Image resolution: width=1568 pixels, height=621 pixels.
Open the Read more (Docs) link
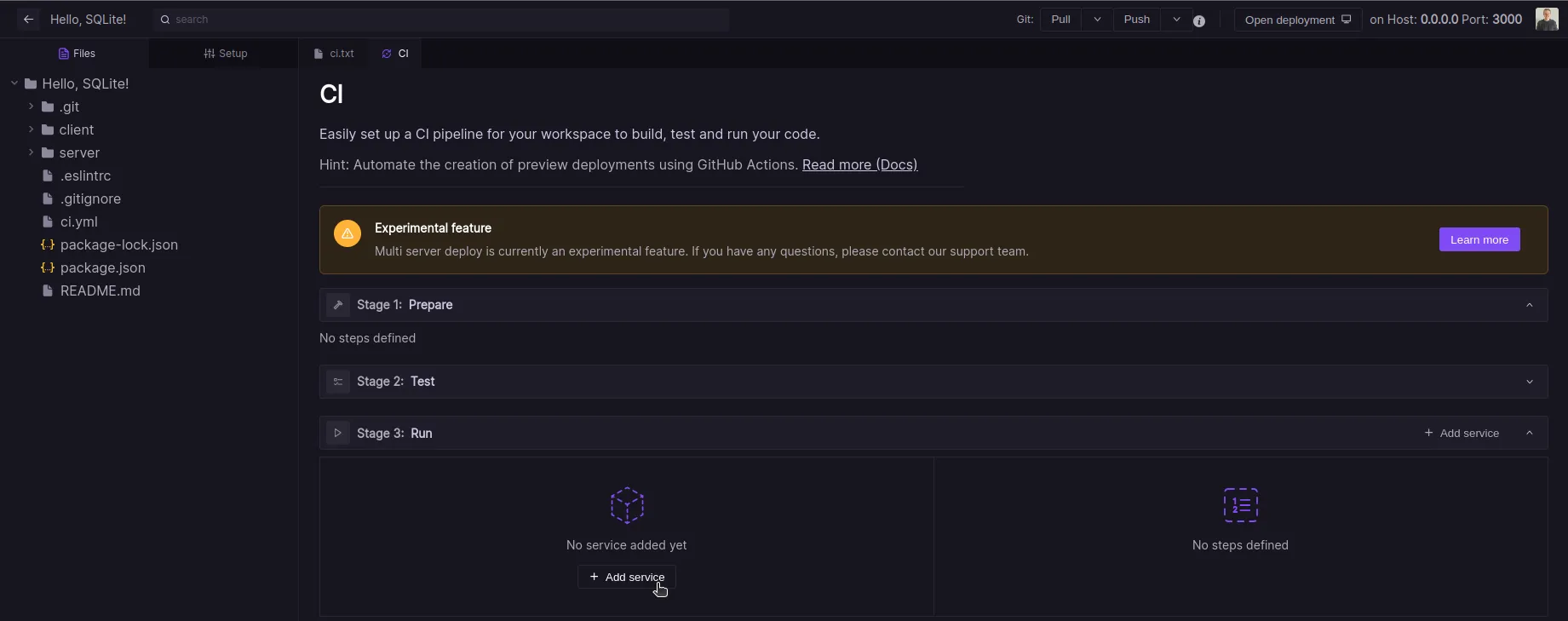[859, 164]
